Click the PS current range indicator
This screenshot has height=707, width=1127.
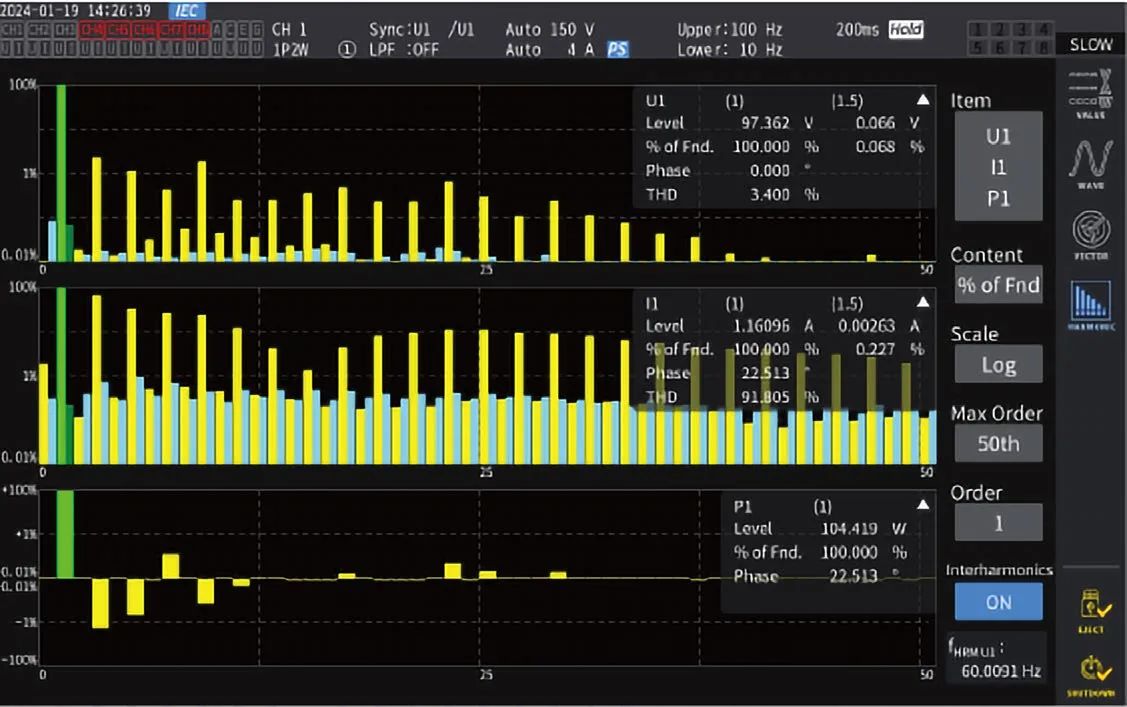coord(617,50)
